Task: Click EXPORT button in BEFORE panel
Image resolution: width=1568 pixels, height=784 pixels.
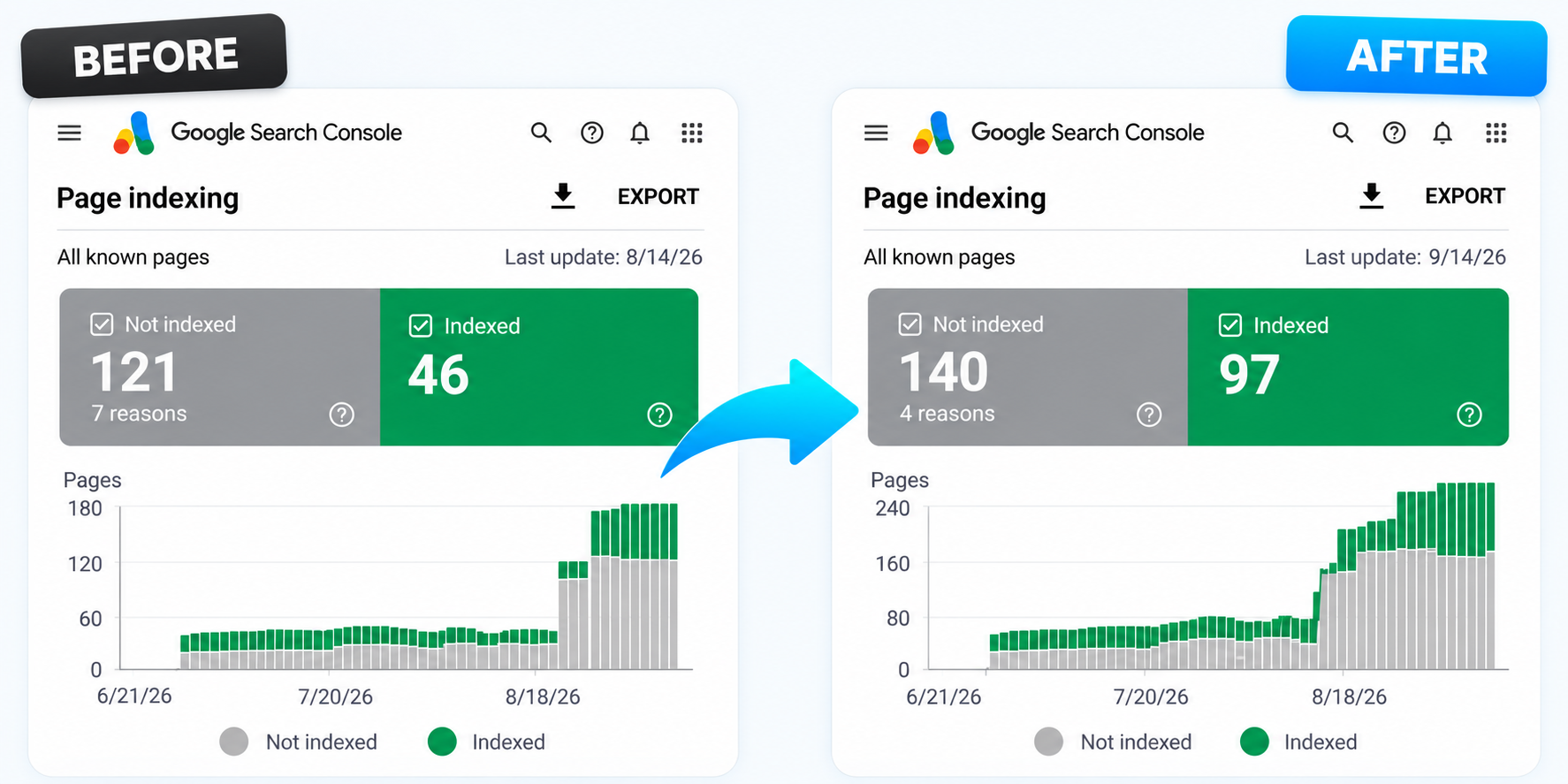Action: tap(658, 196)
